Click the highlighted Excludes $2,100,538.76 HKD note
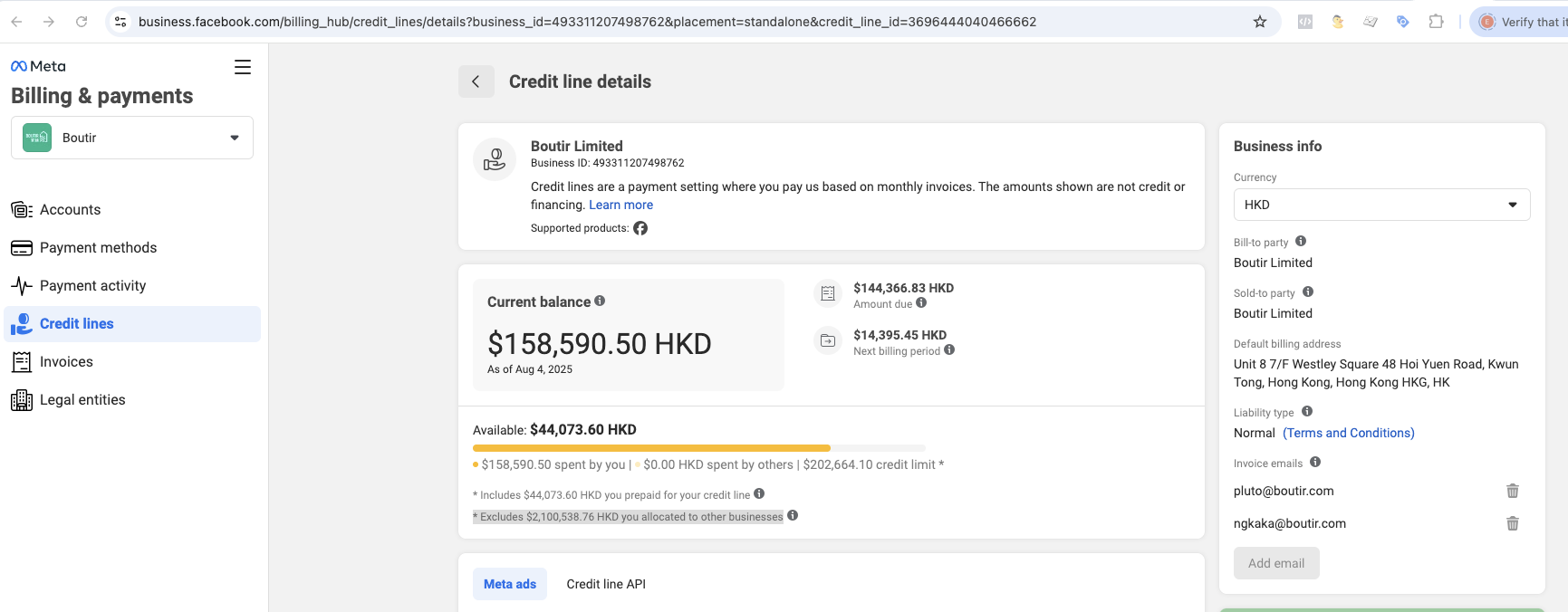 (x=628, y=517)
